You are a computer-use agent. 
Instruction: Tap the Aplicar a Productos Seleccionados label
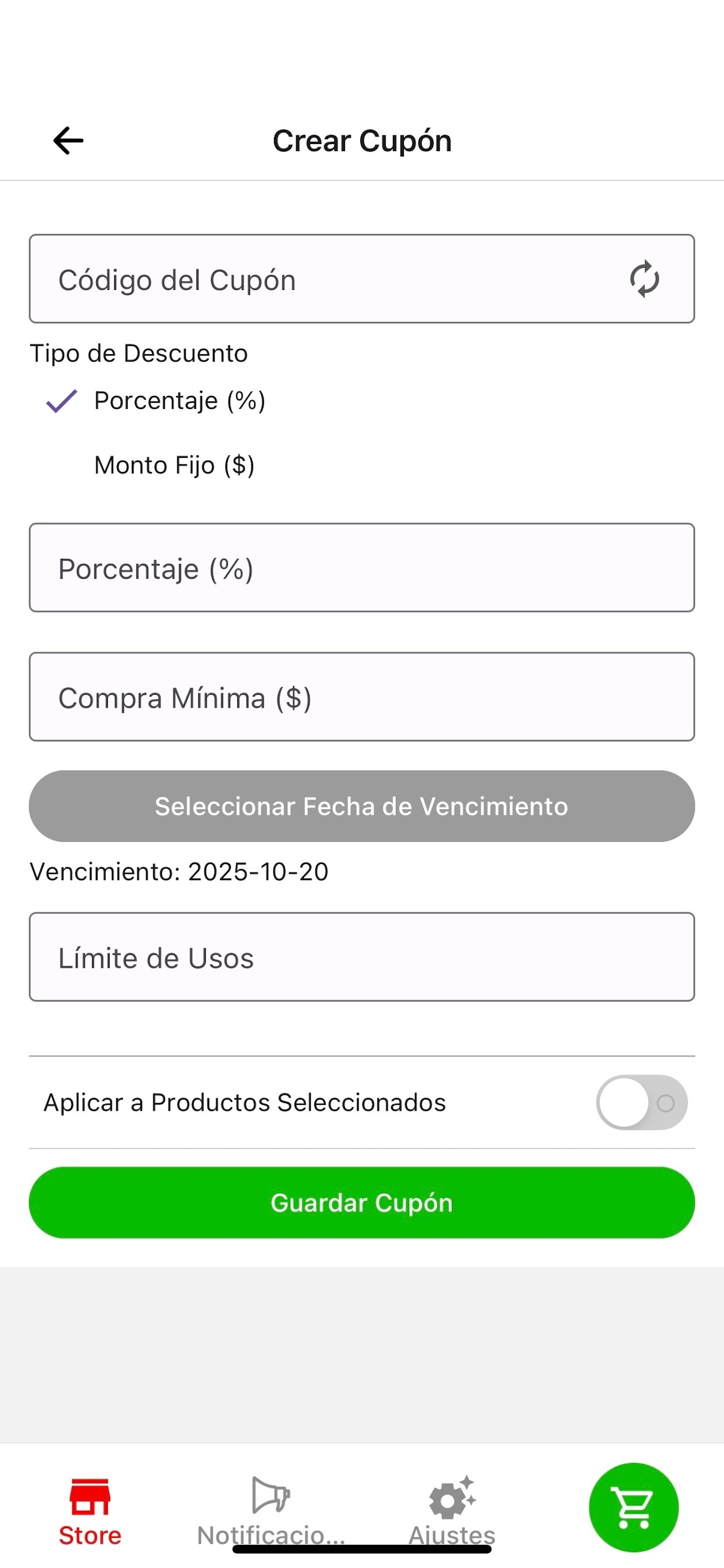click(245, 1102)
